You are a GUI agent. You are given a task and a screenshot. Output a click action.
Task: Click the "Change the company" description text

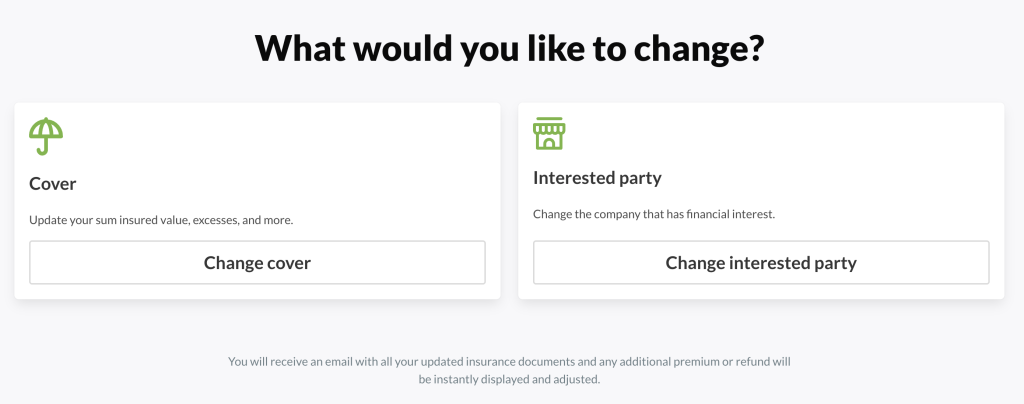click(654, 214)
